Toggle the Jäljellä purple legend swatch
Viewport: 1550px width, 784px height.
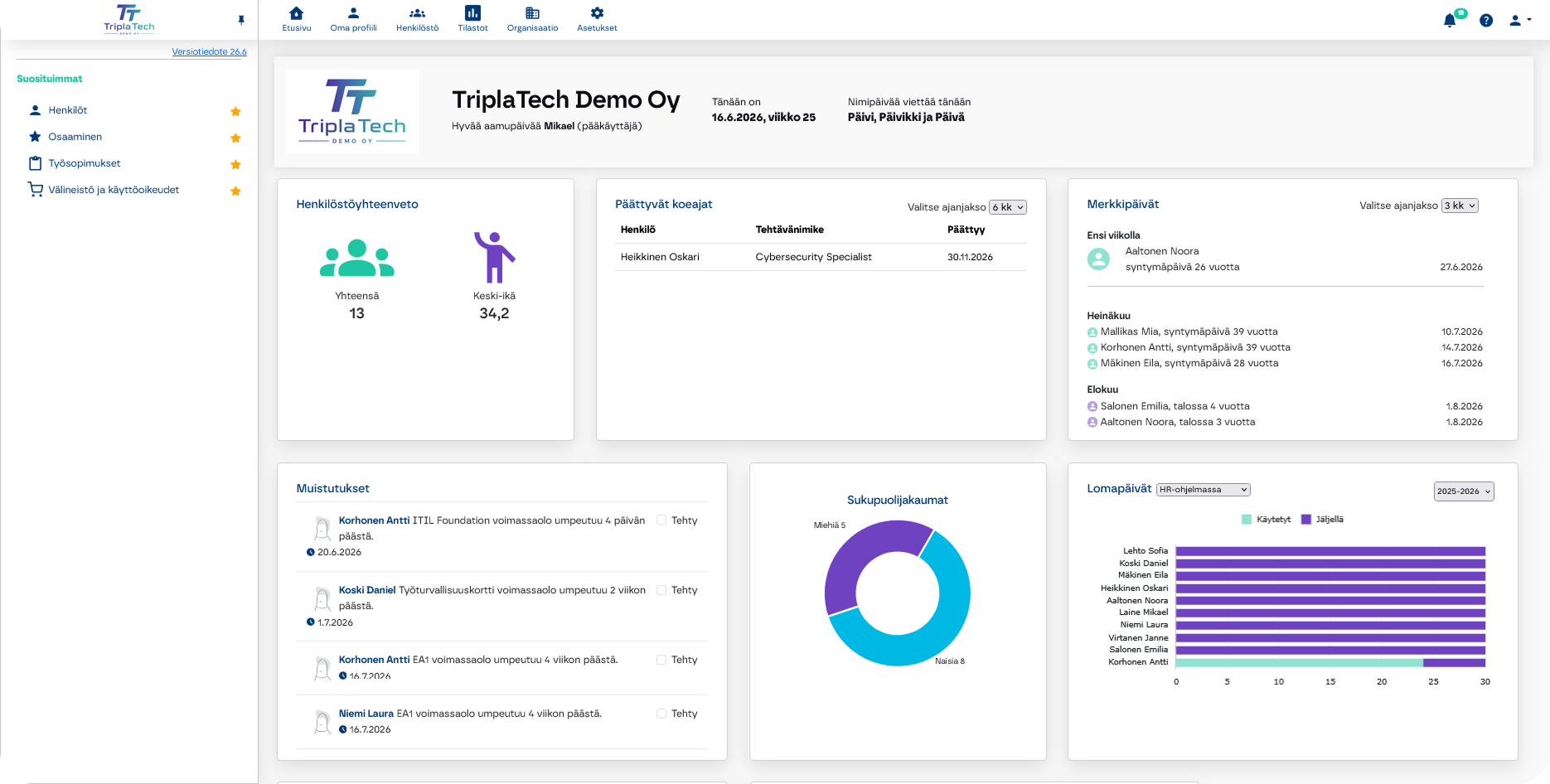(x=1306, y=520)
